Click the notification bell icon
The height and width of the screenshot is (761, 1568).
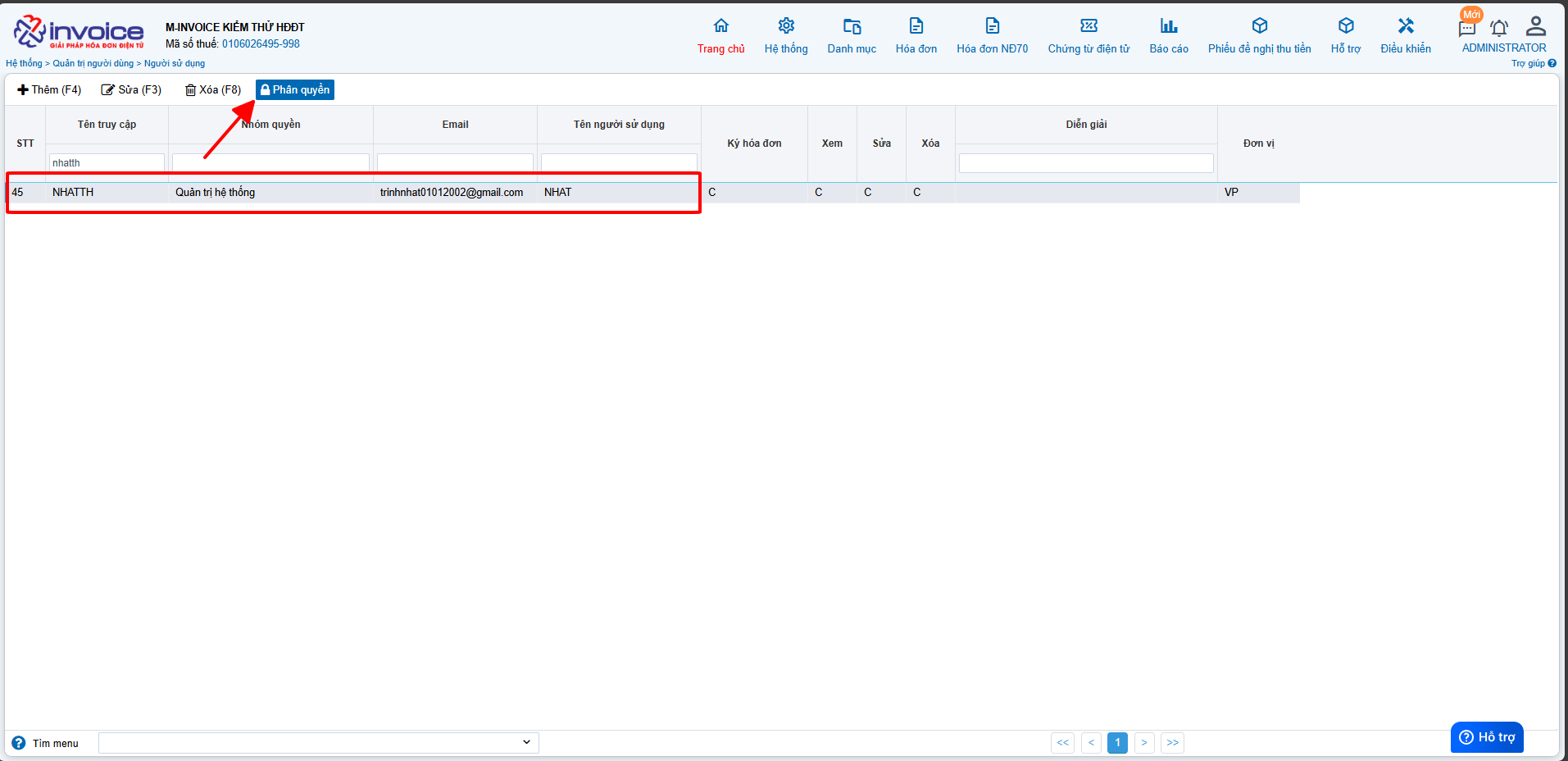click(x=1498, y=29)
